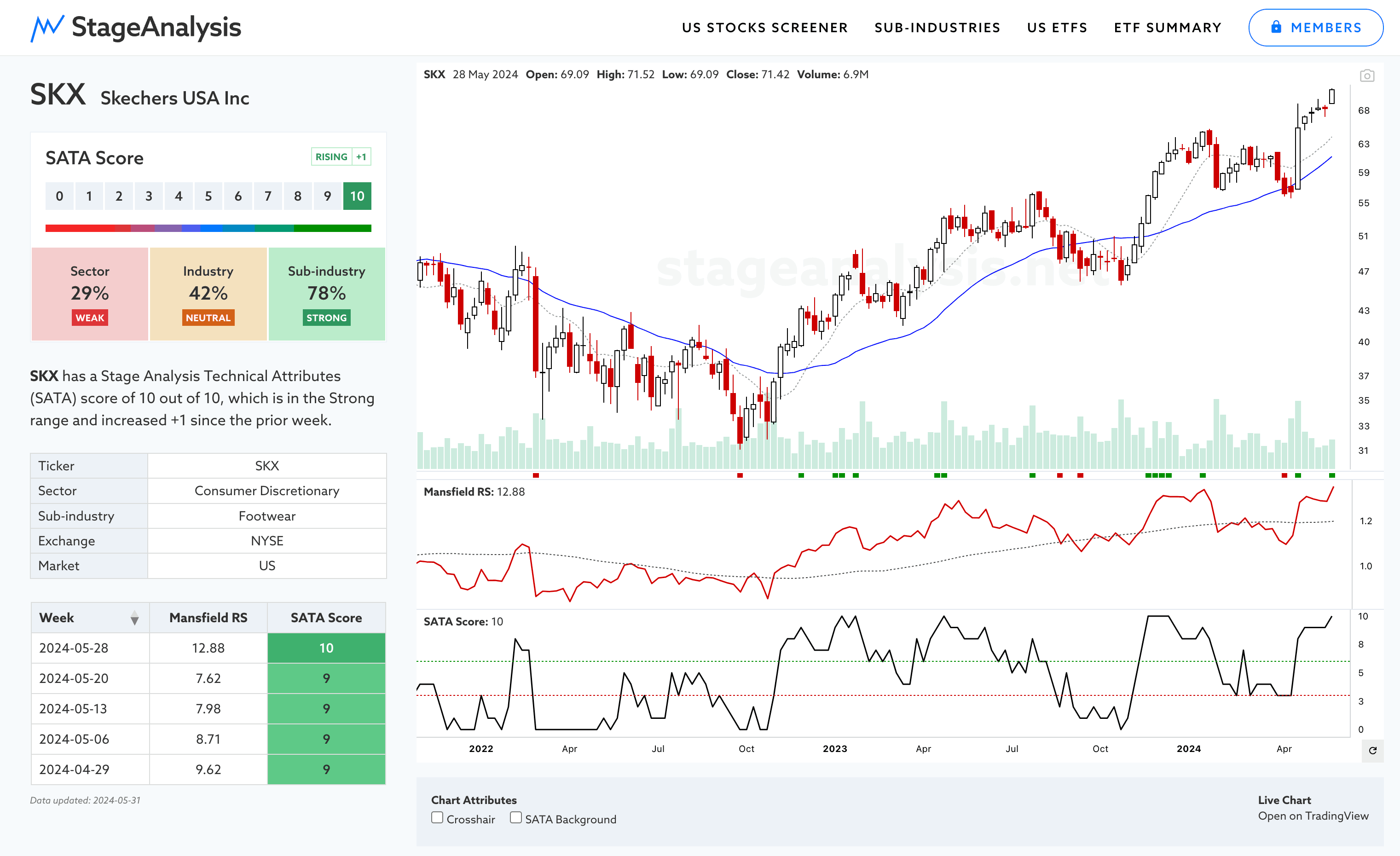Click 2024 label on chart axis

[x=1189, y=749]
